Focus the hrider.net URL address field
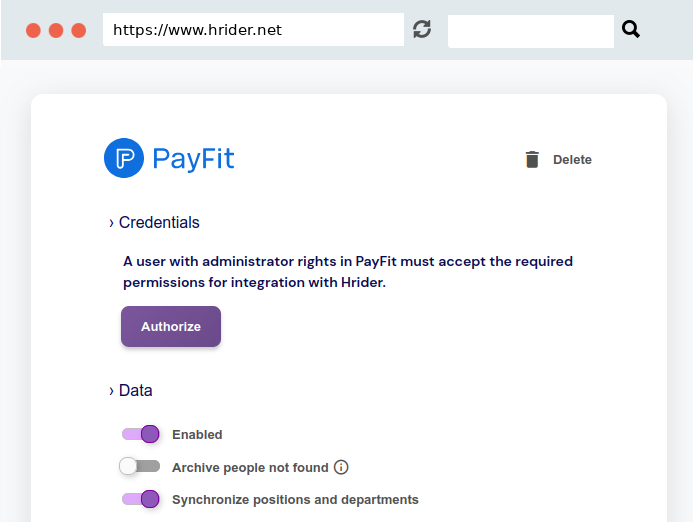The width and height of the screenshot is (693, 523). click(253, 30)
